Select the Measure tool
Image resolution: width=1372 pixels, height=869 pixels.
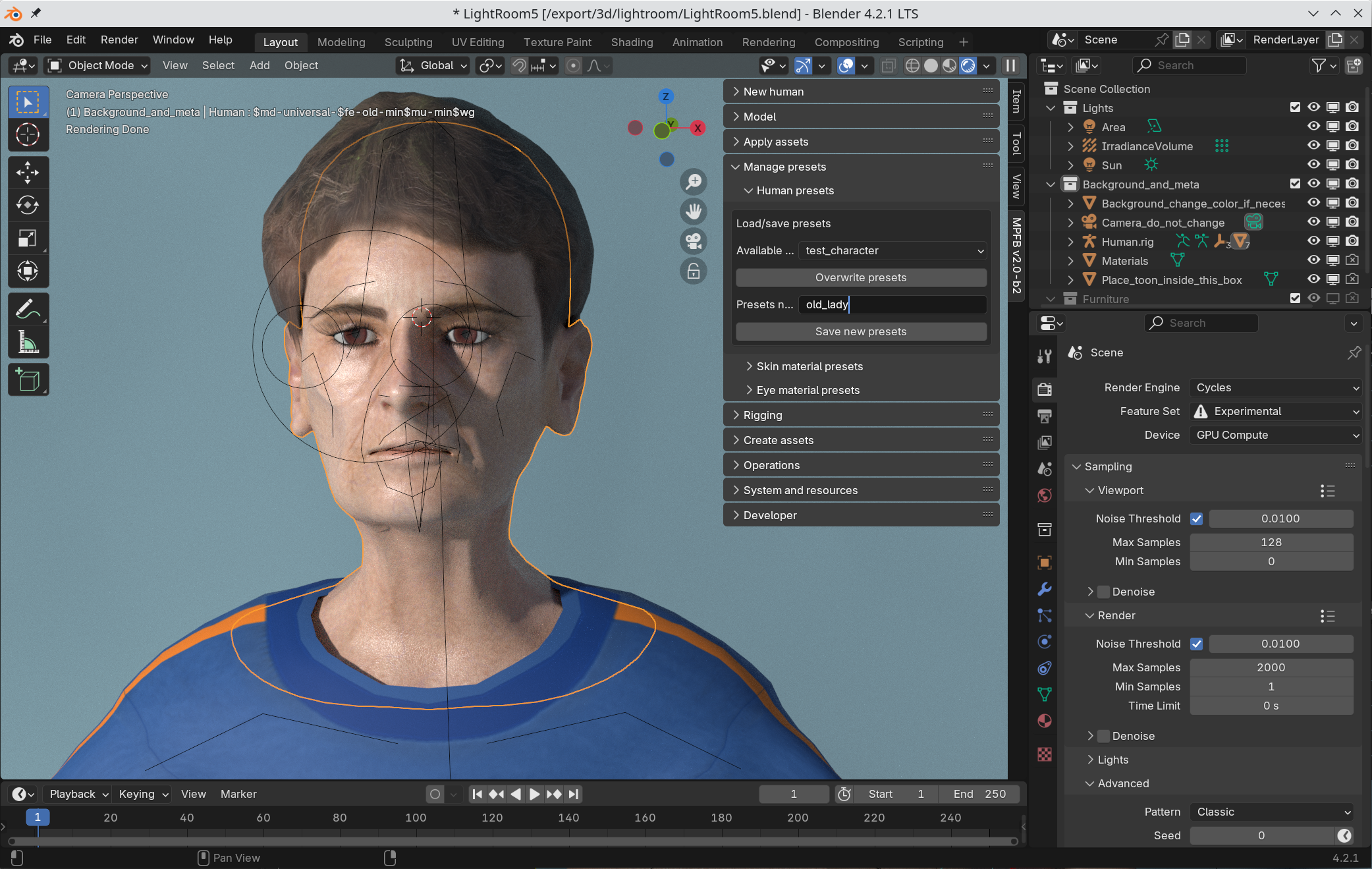click(28, 342)
